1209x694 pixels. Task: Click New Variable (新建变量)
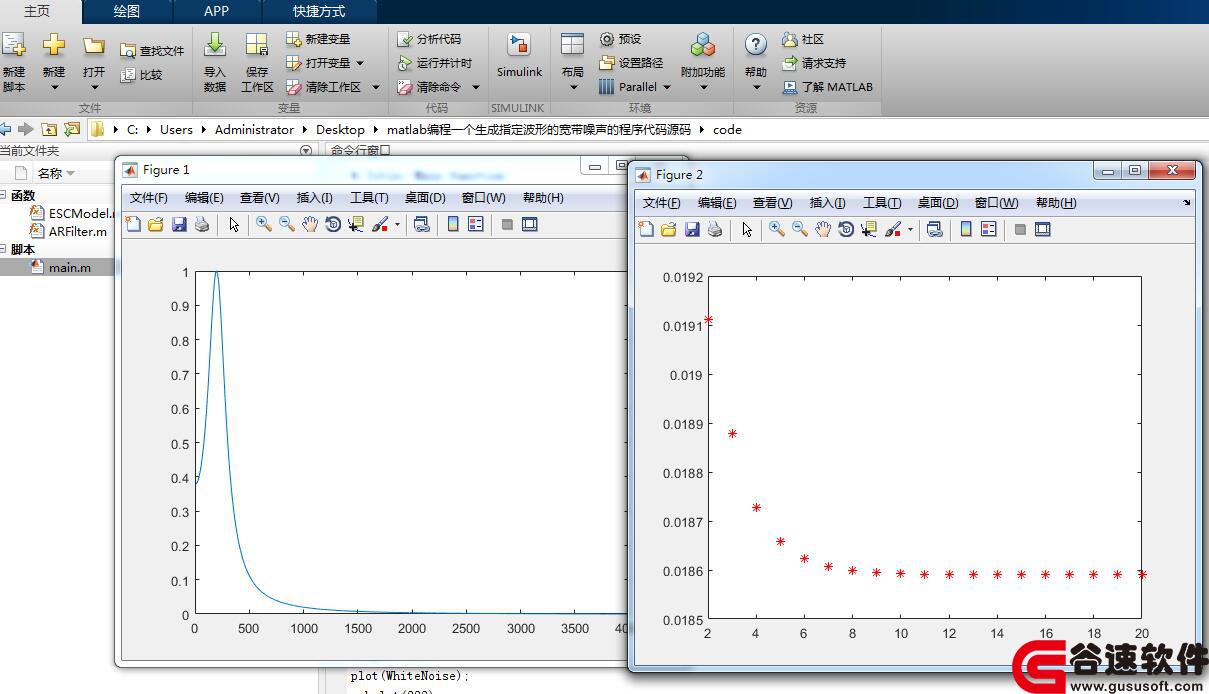point(318,39)
